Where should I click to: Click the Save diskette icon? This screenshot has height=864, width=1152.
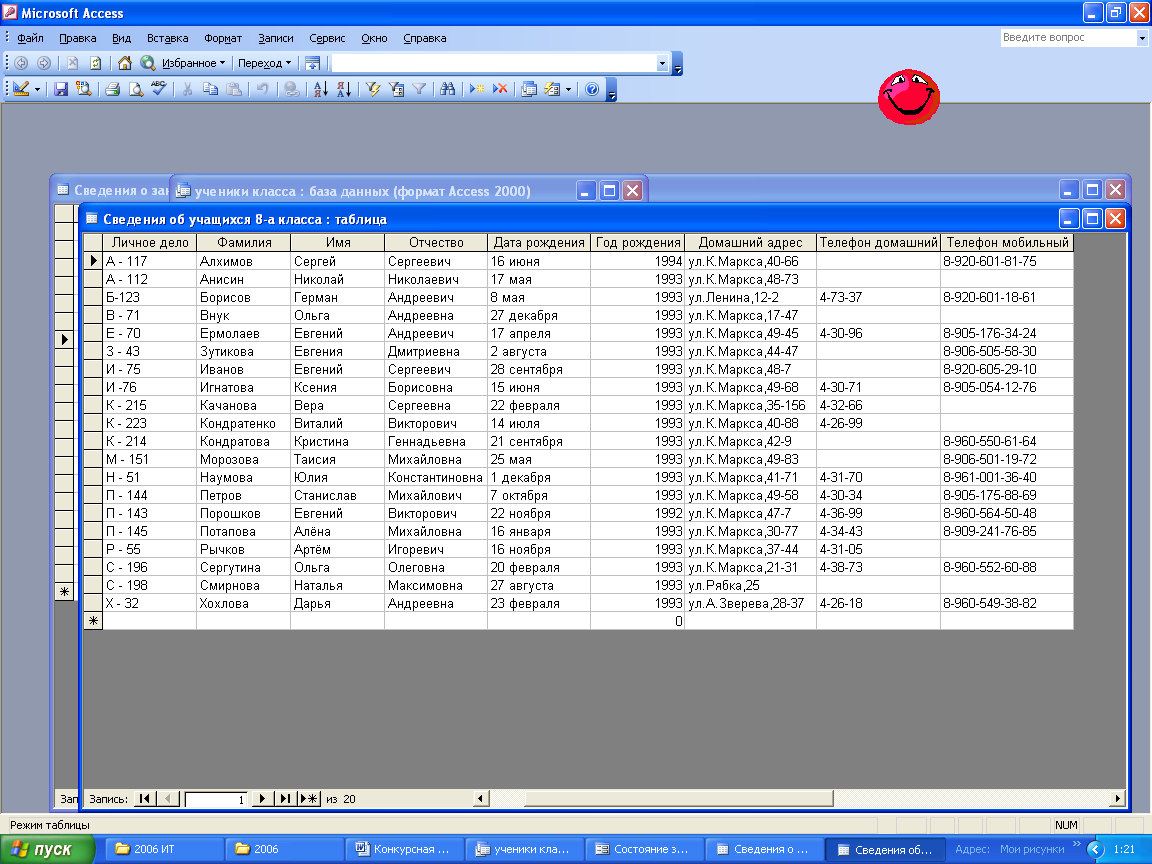[x=61, y=89]
